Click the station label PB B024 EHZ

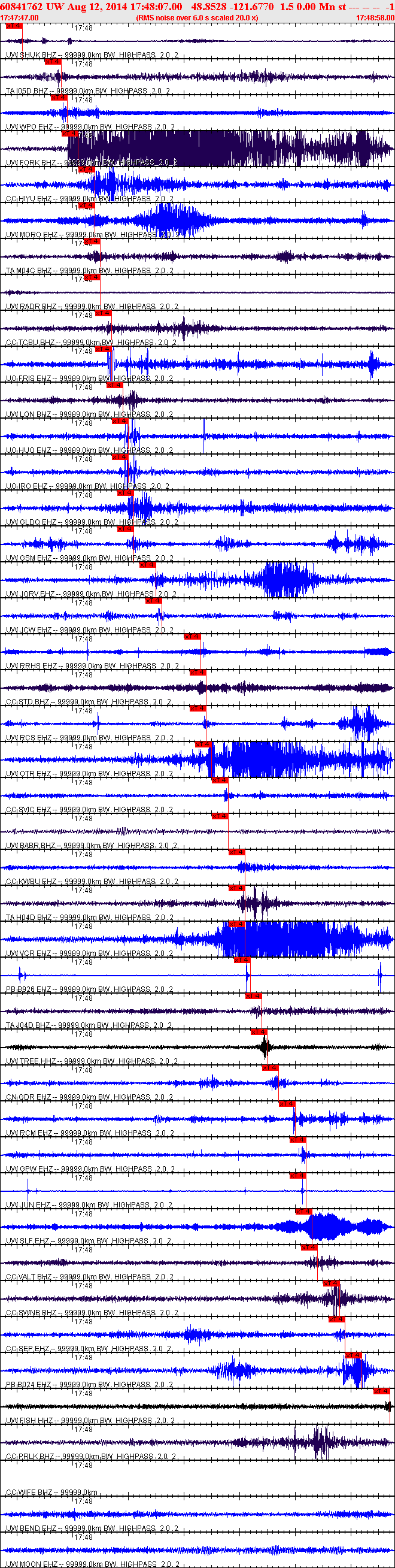29,1384
